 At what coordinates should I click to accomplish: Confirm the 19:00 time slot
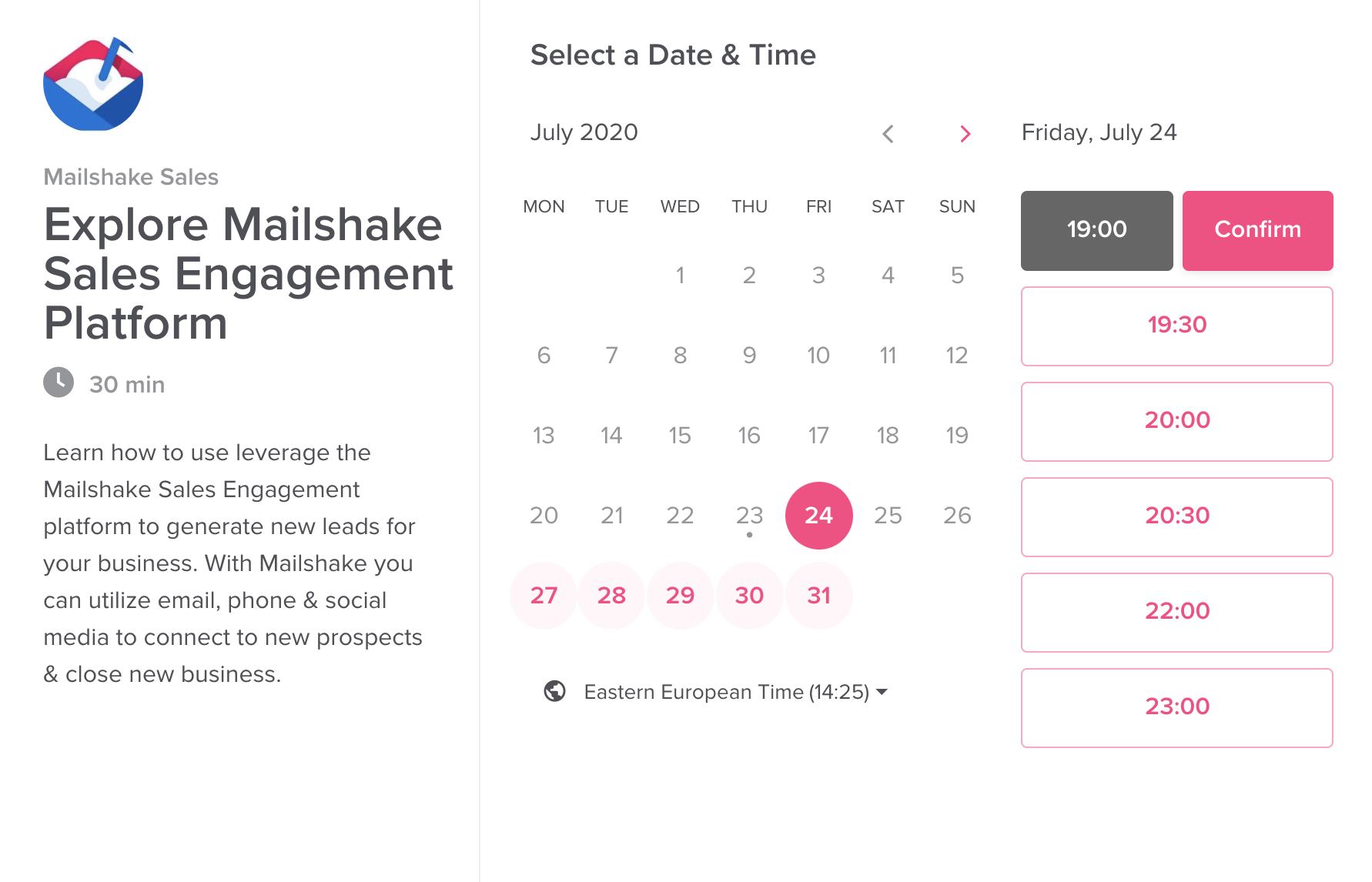point(1257,230)
